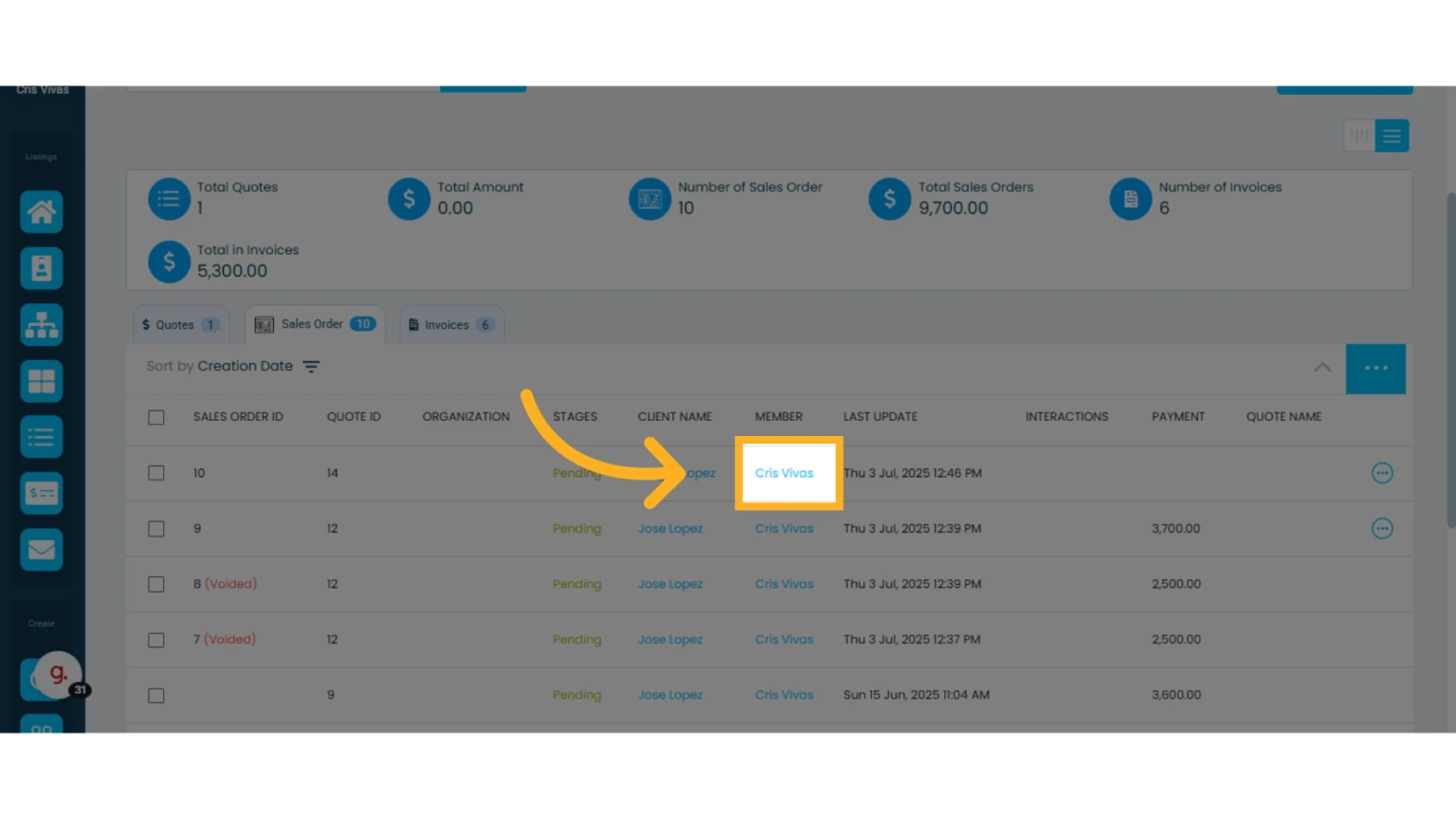Open Jose Lopez link in 15 Jun row
This screenshot has width=1456, height=819.
click(670, 695)
